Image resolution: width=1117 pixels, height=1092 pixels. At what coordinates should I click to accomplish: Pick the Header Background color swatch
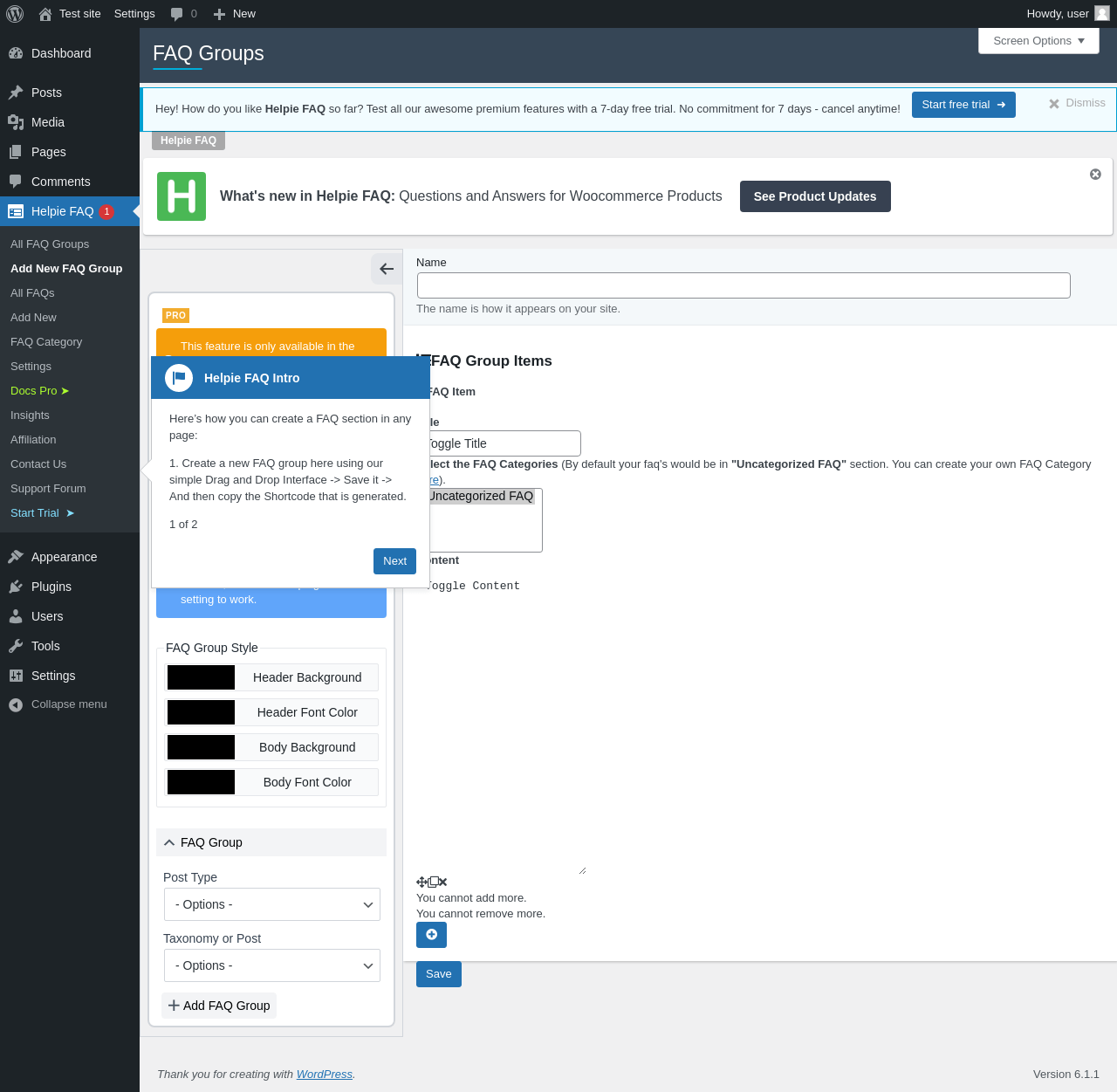point(201,677)
